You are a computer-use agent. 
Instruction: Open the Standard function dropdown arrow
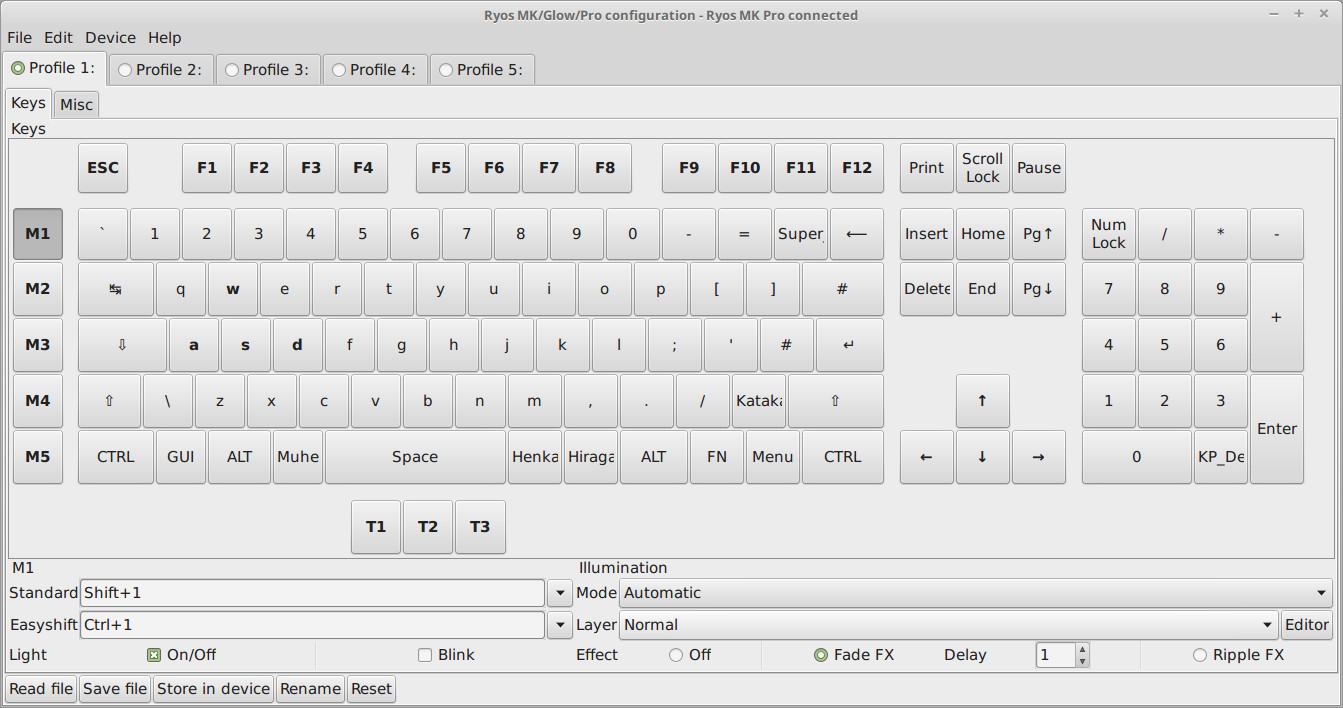pyautogui.click(x=560, y=593)
